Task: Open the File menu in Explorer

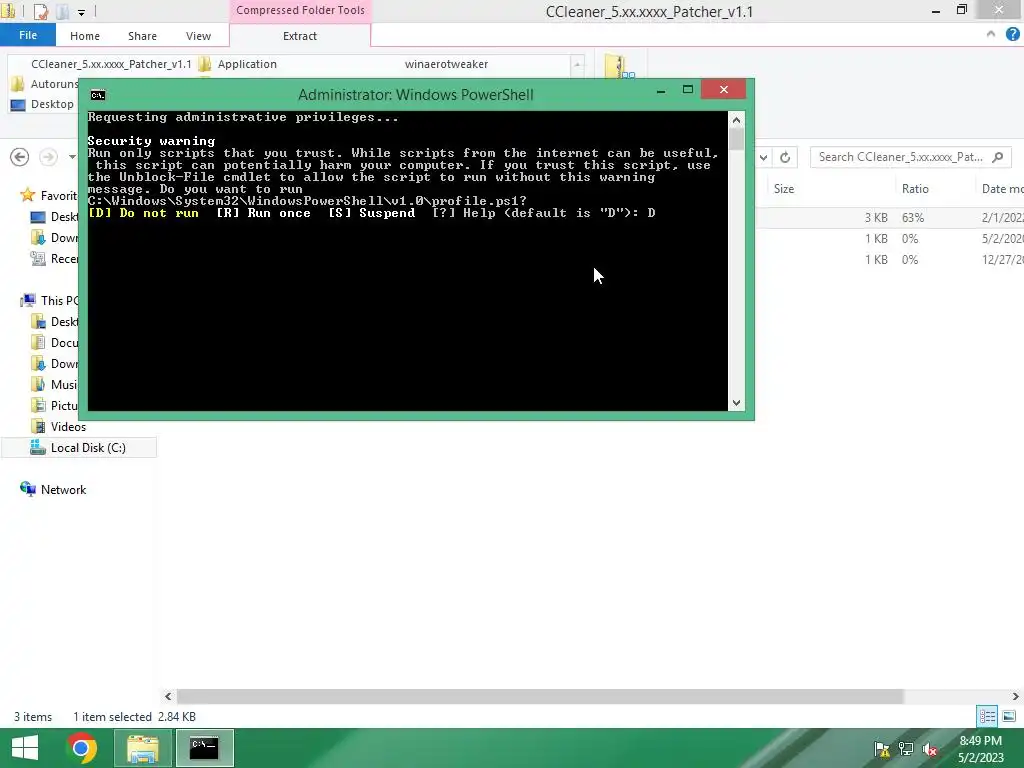Action: click(27, 35)
